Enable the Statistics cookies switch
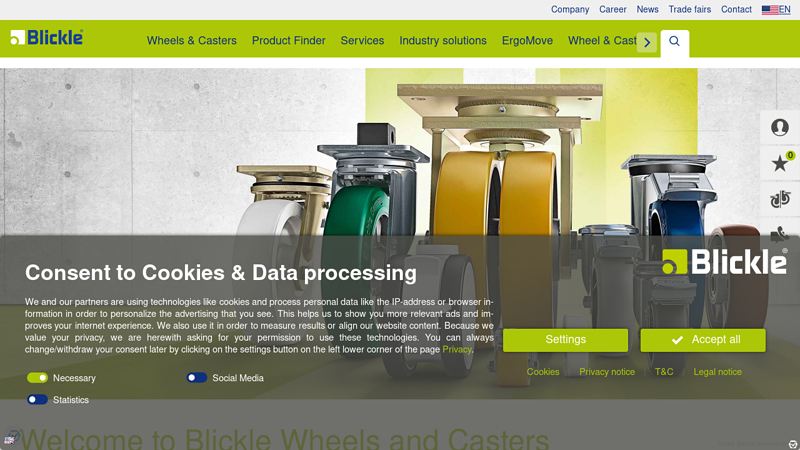The height and width of the screenshot is (450, 800). coord(37,399)
